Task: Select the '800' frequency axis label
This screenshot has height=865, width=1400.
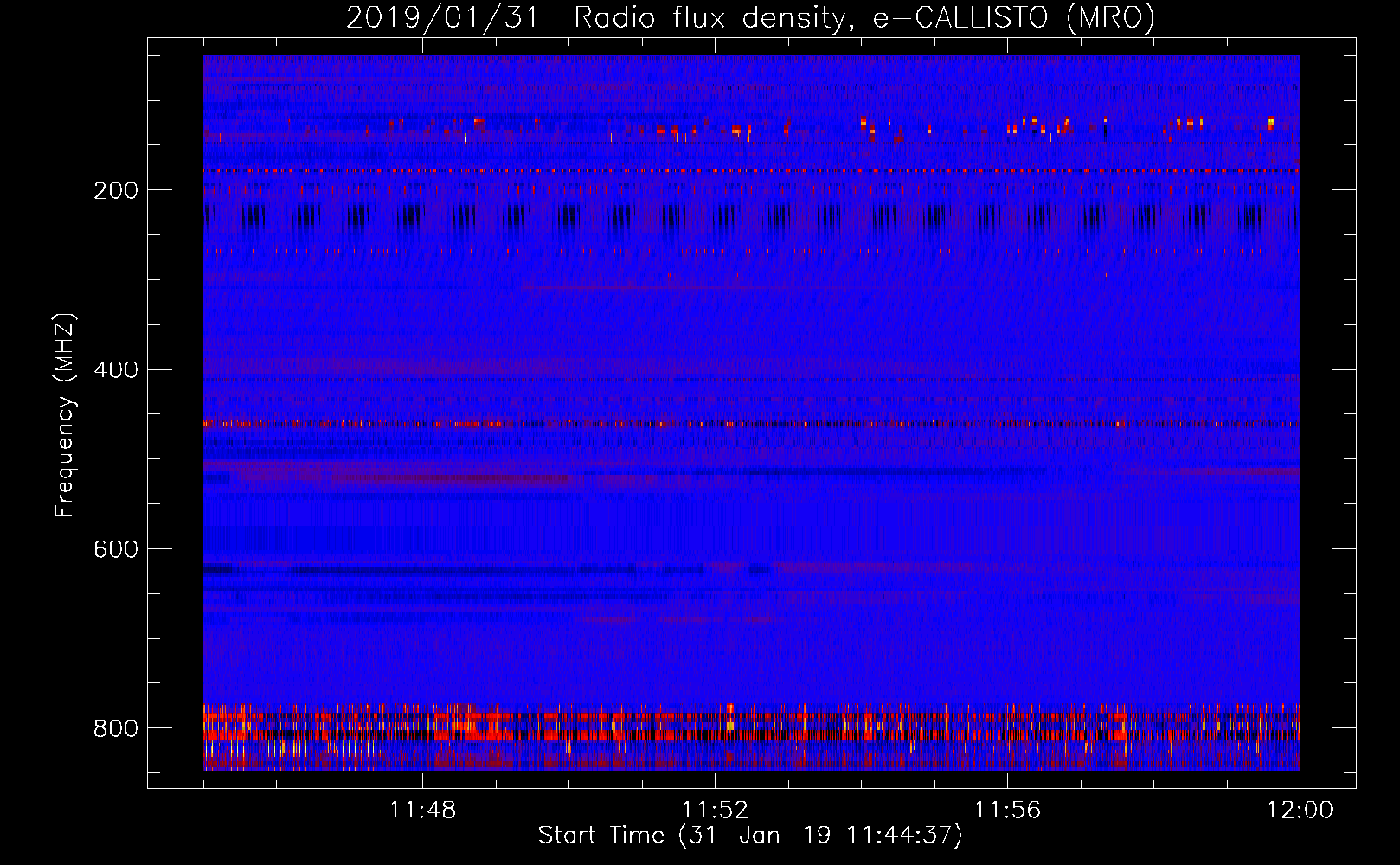Action: click(115, 729)
